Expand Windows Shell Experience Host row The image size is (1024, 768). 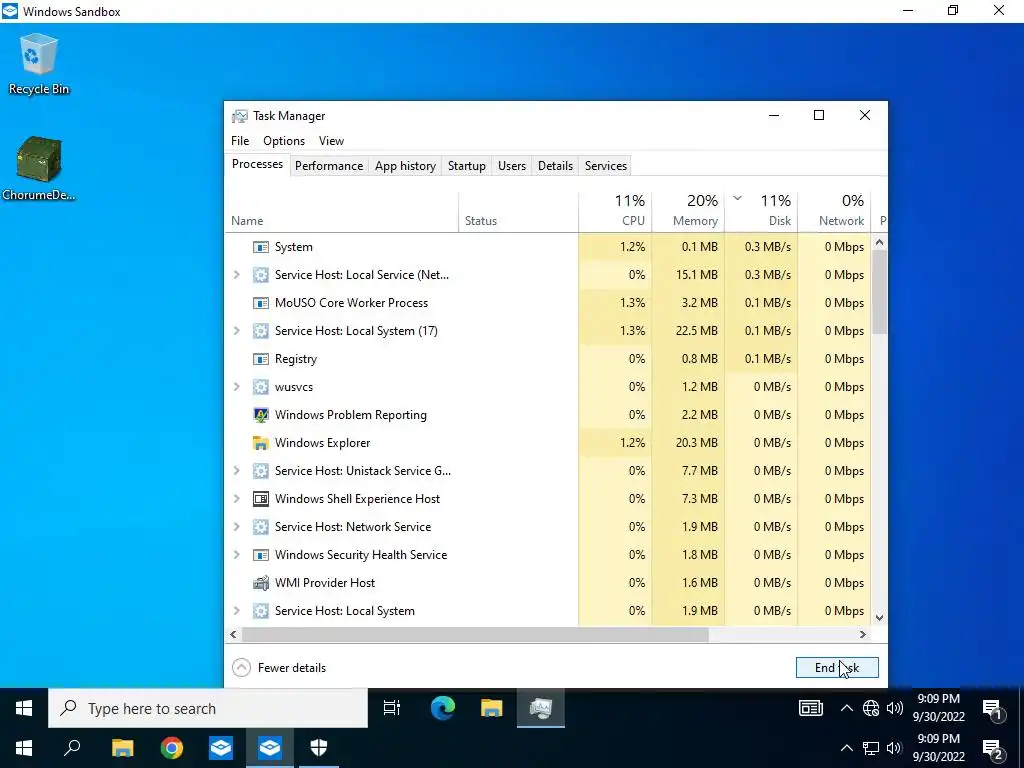point(236,499)
